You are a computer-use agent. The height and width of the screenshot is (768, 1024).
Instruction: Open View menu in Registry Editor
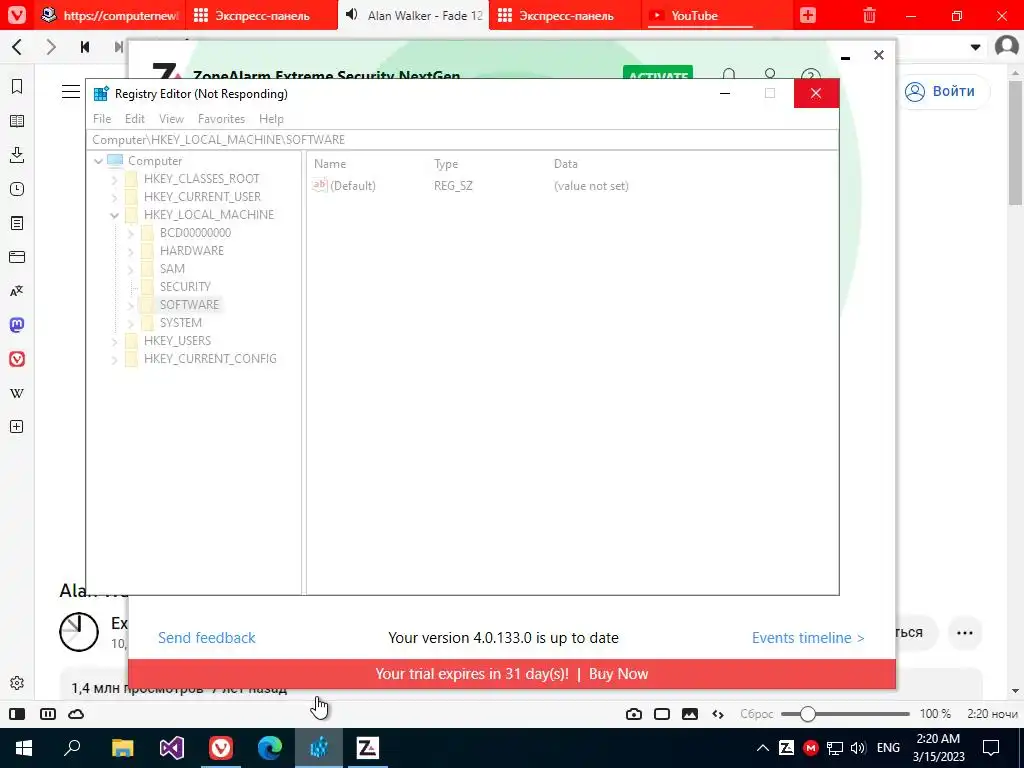click(171, 119)
